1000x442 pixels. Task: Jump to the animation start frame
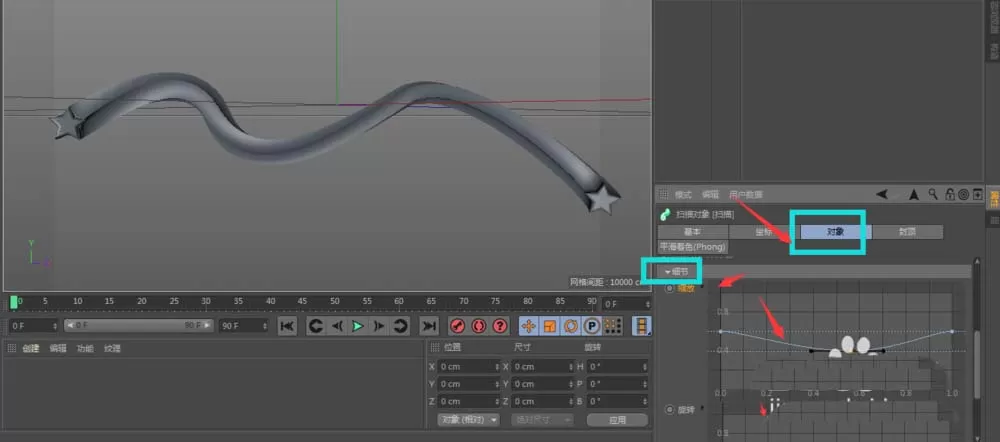click(x=287, y=326)
